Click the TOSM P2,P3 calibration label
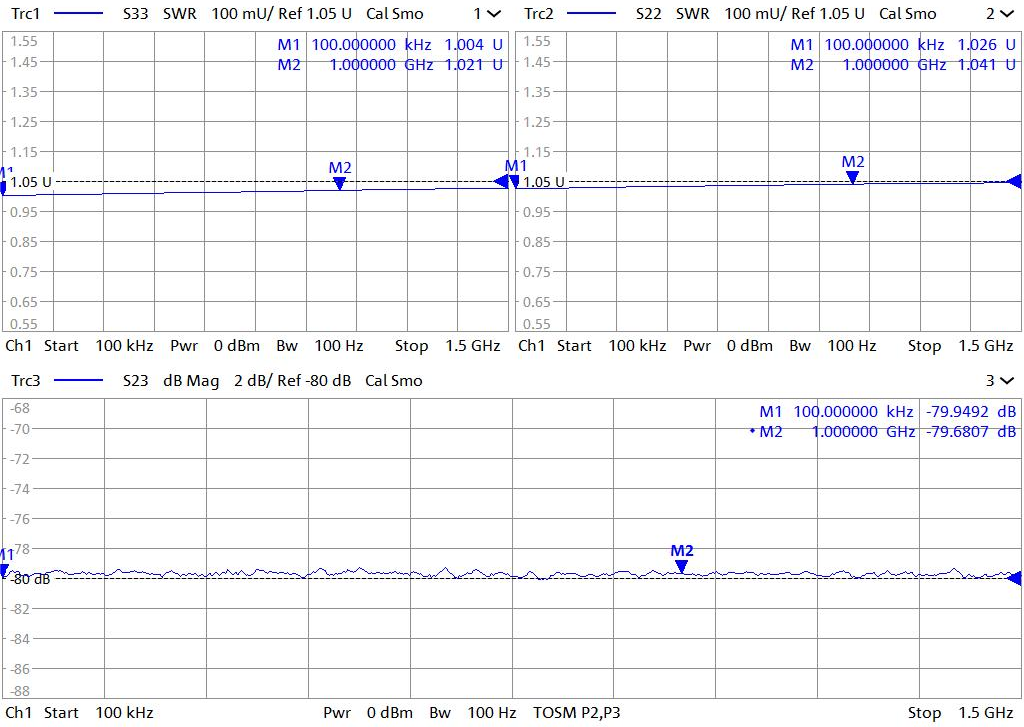The height and width of the screenshot is (727, 1024). click(x=577, y=713)
